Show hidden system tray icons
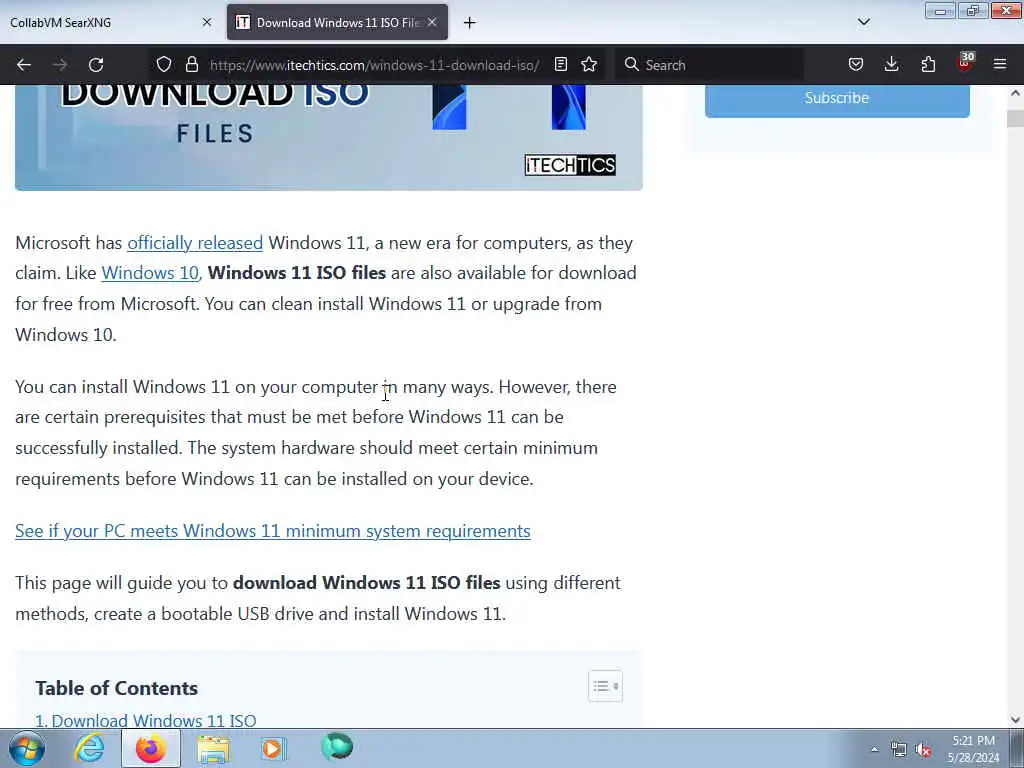This screenshot has width=1024, height=768. [874, 749]
